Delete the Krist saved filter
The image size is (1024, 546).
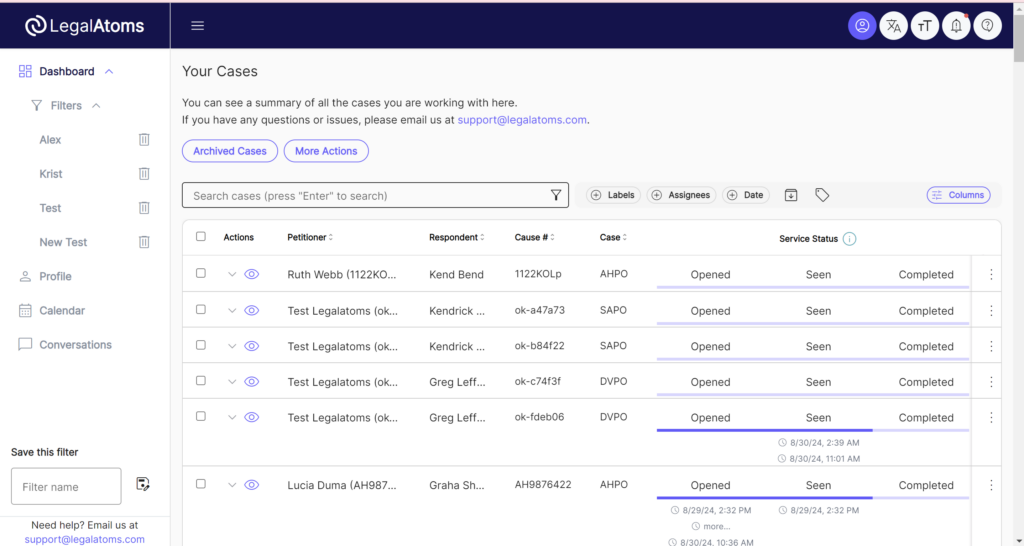click(x=144, y=173)
